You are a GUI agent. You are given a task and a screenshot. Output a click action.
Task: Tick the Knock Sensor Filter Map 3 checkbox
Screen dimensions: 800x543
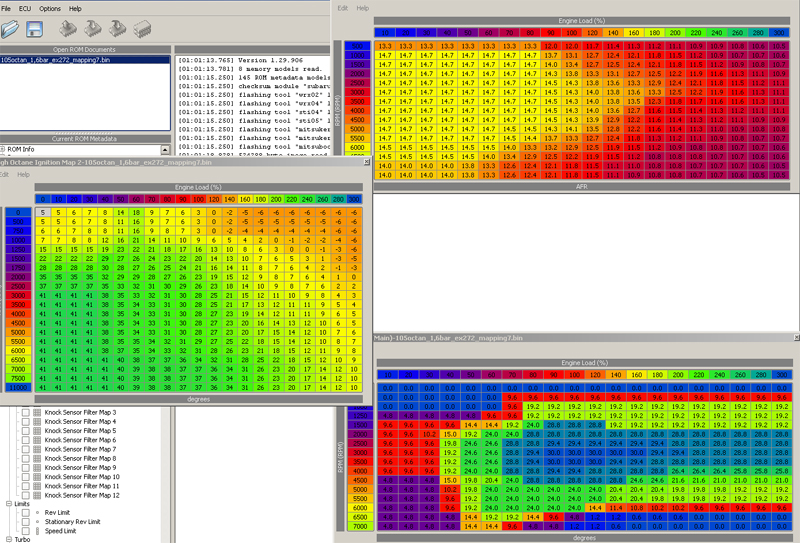(26, 412)
